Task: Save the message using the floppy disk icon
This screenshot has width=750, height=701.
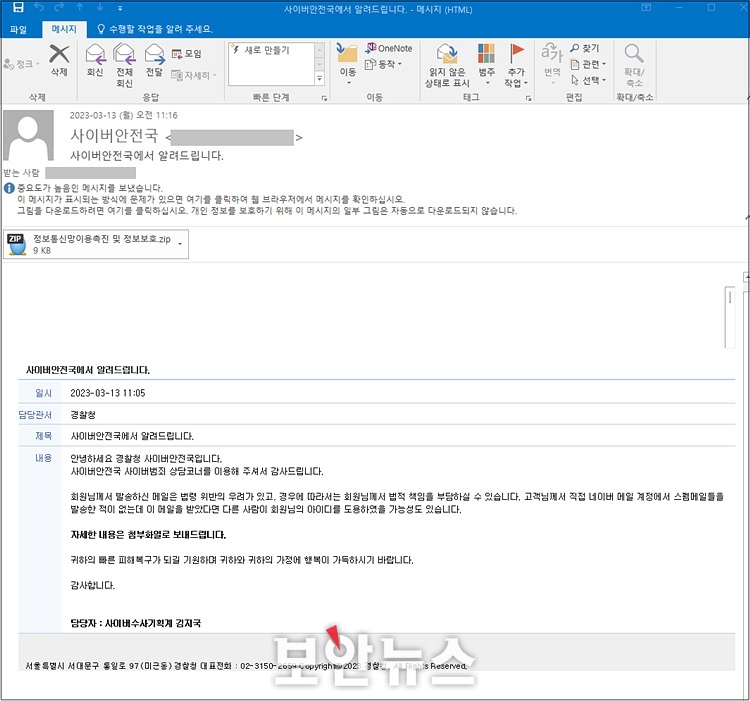Action: tap(18, 7)
